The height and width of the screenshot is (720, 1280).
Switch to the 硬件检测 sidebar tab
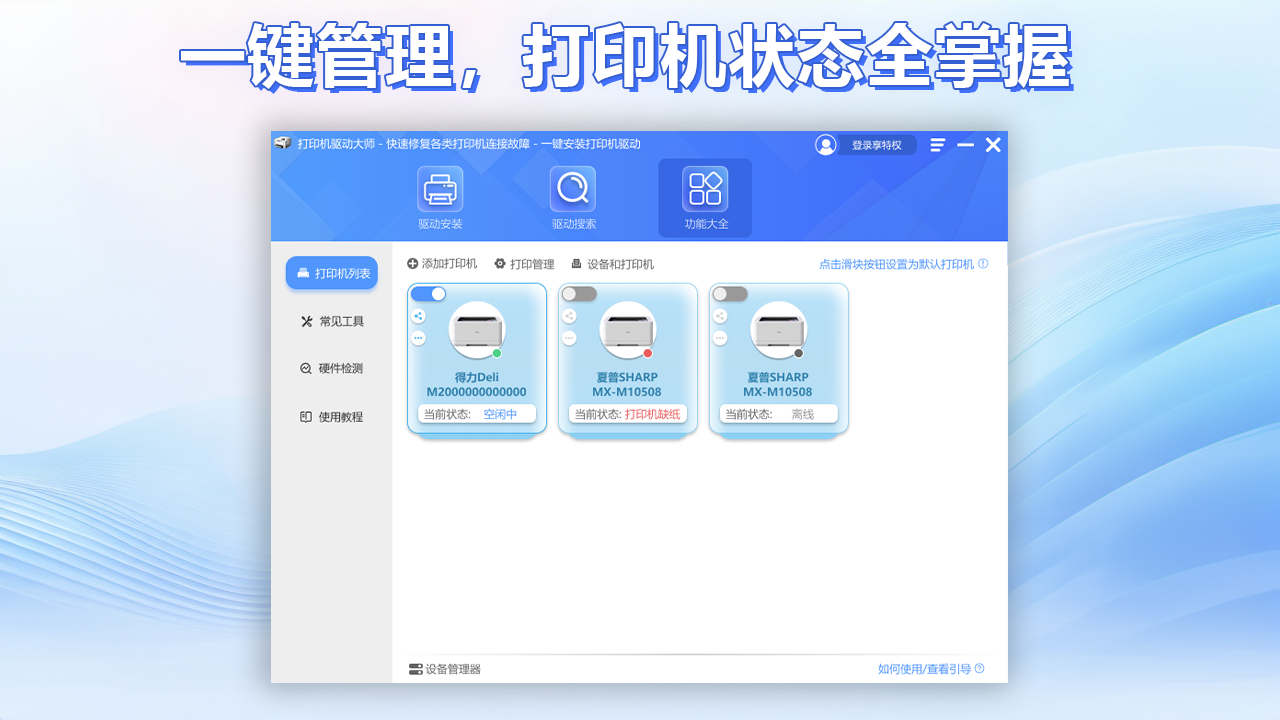(333, 369)
